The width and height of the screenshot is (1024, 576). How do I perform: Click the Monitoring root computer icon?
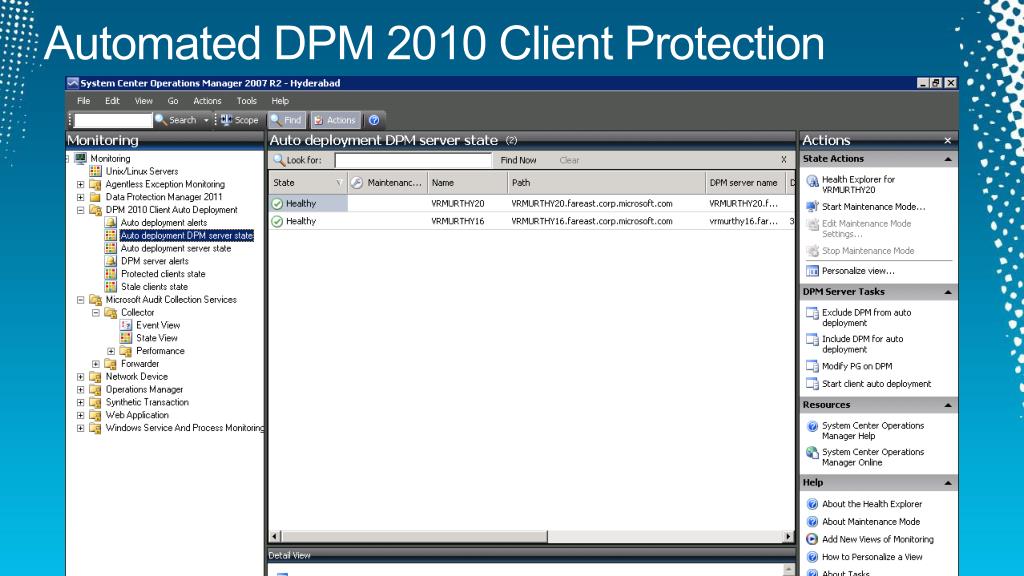click(x=80, y=159)
